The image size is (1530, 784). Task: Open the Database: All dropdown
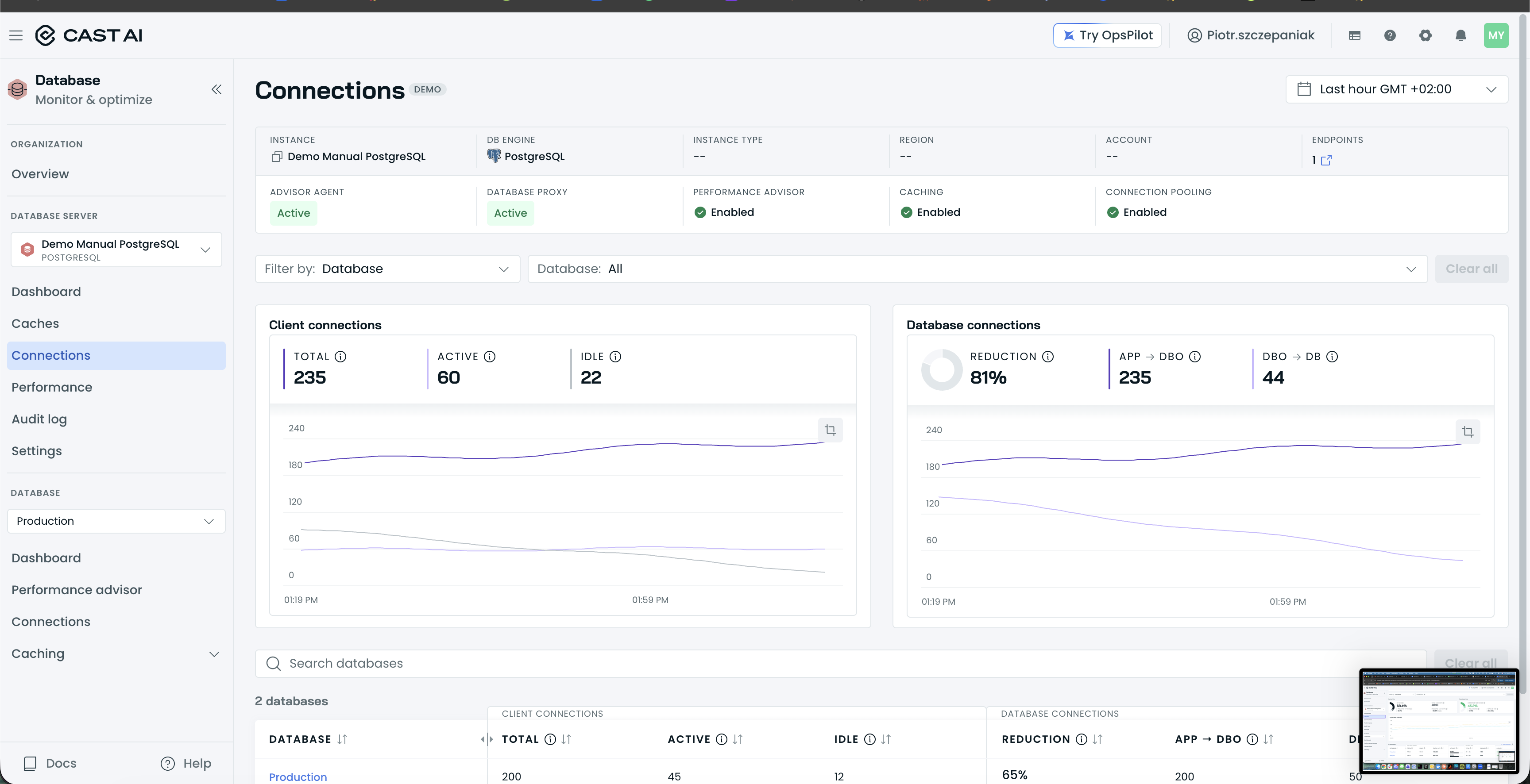pos(977,269)
